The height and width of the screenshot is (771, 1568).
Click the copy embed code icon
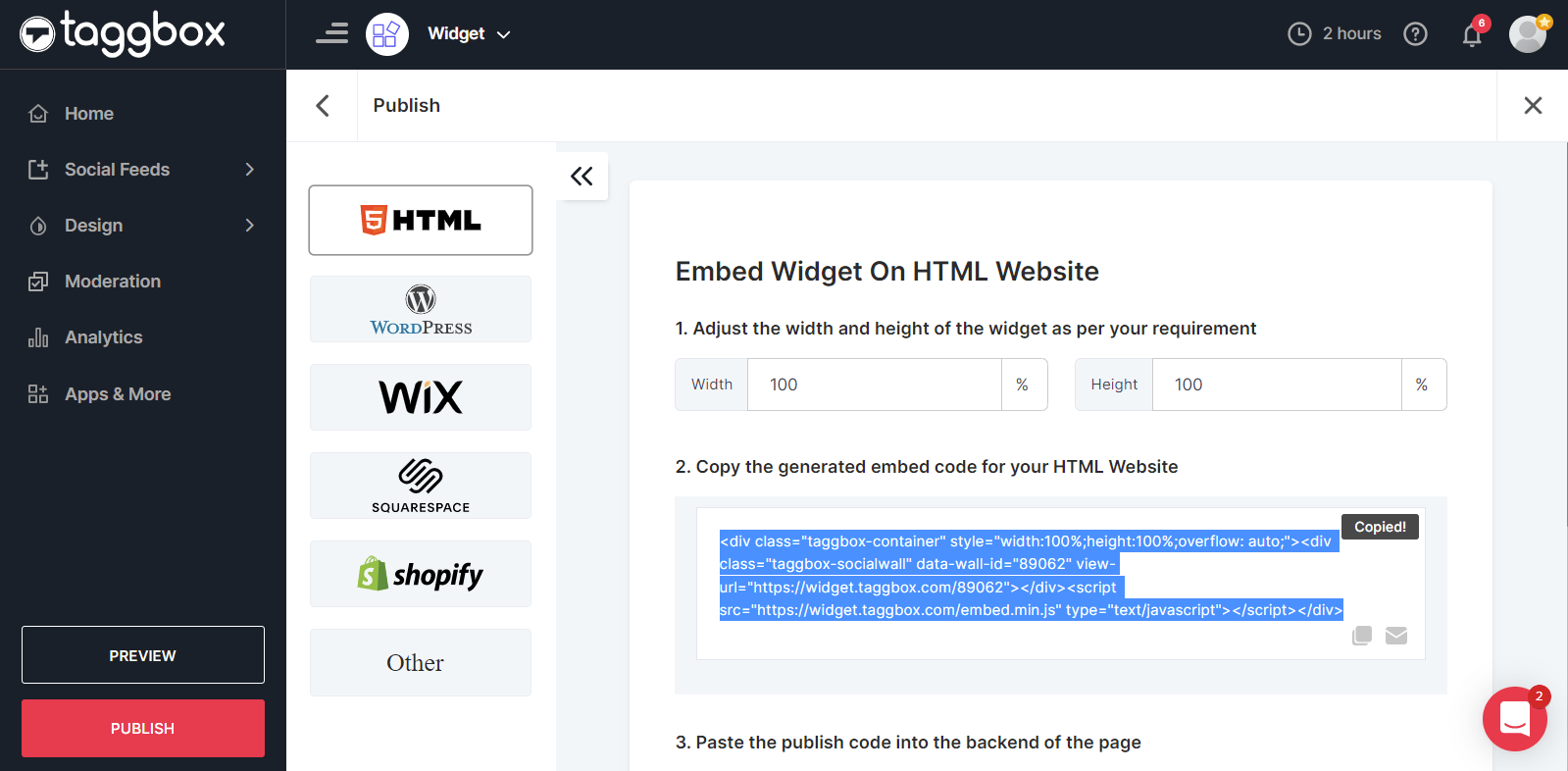1361,636
